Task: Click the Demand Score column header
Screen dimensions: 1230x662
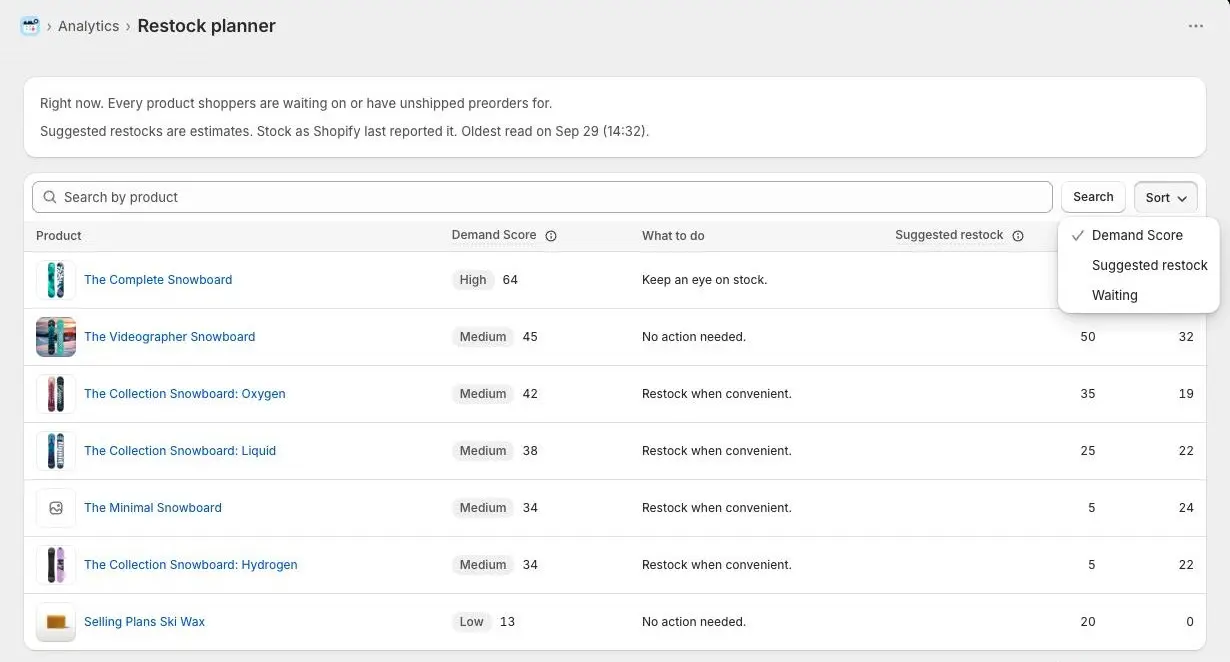Action: coord(494,235)
